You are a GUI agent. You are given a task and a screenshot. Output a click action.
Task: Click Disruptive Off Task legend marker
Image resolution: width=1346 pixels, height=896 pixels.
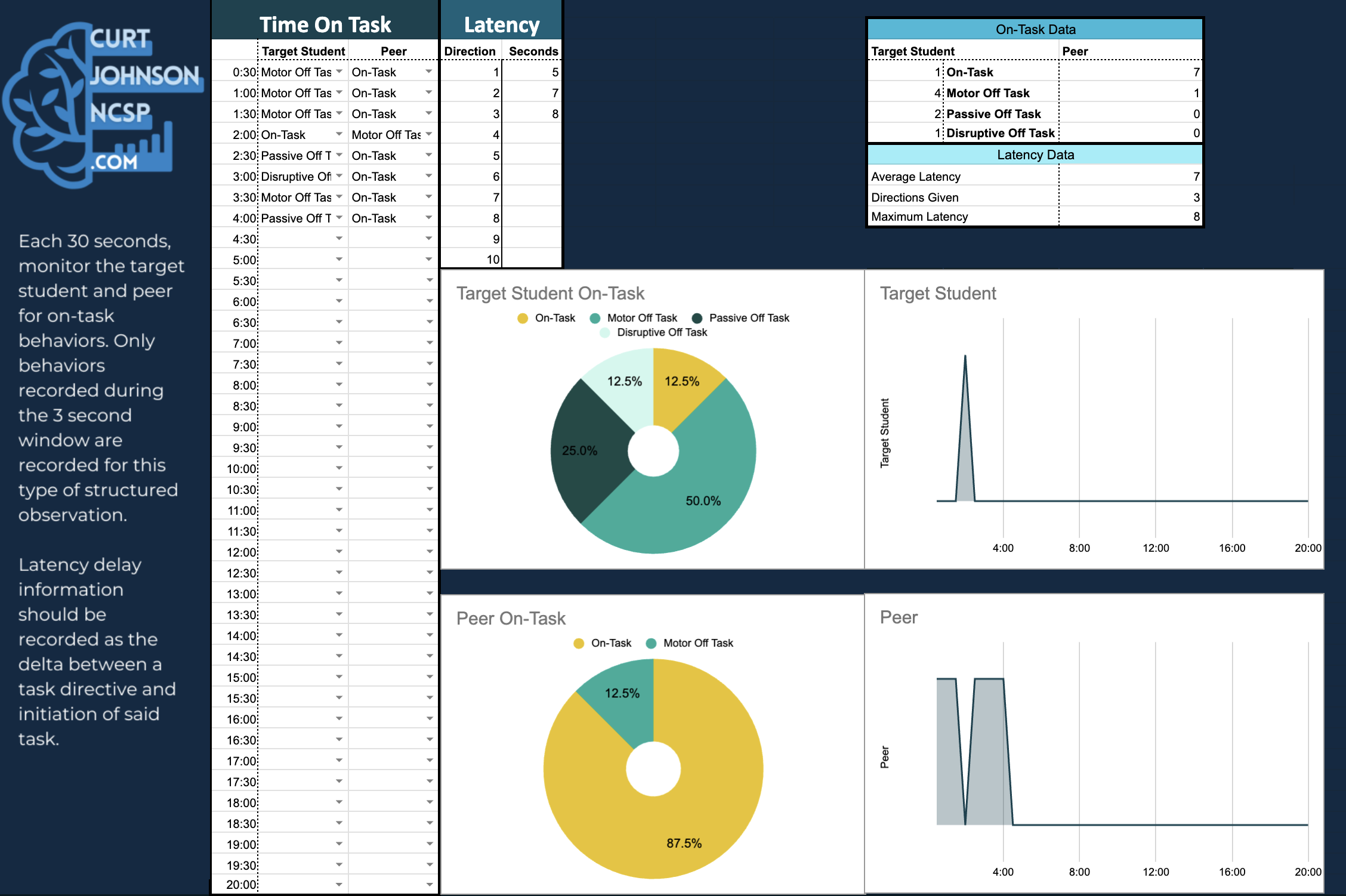click(605, 333)
